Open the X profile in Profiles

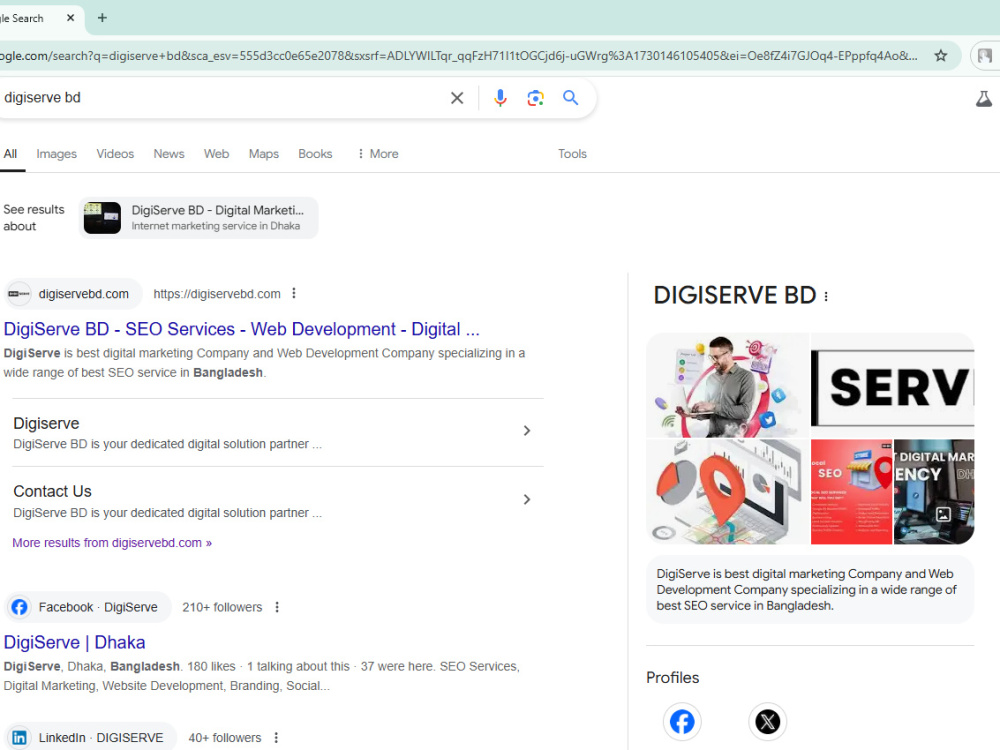(767, 722)
